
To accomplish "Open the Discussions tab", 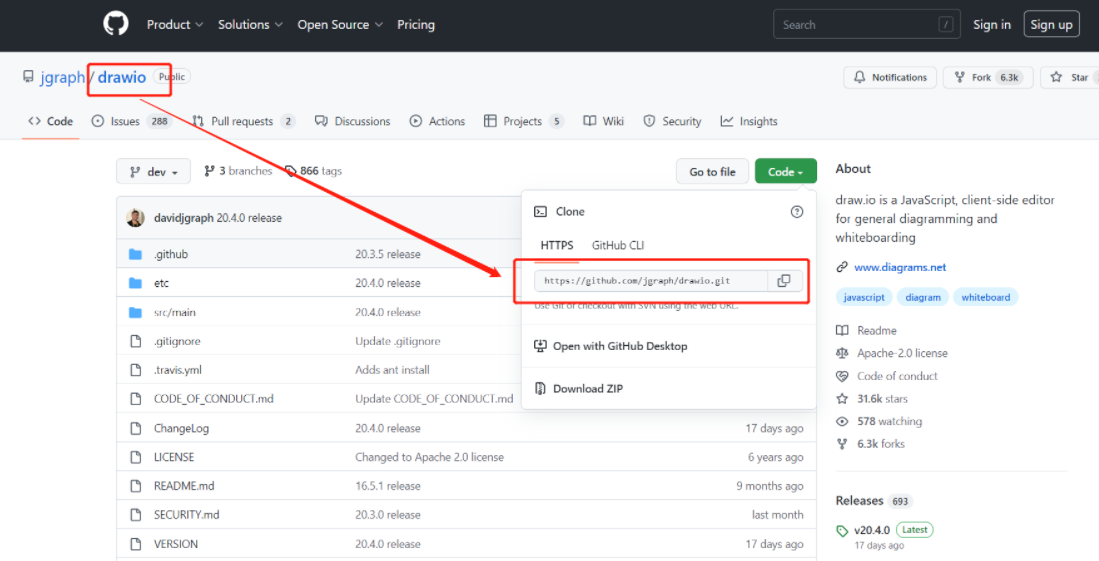I will 353,121.
